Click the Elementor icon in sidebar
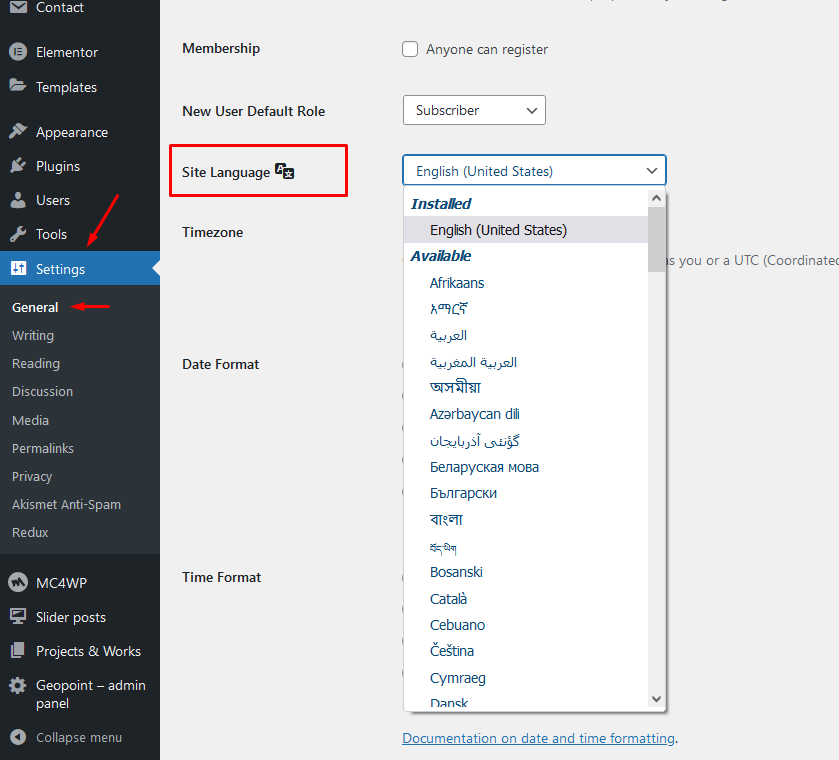 [x=17, y=52]
